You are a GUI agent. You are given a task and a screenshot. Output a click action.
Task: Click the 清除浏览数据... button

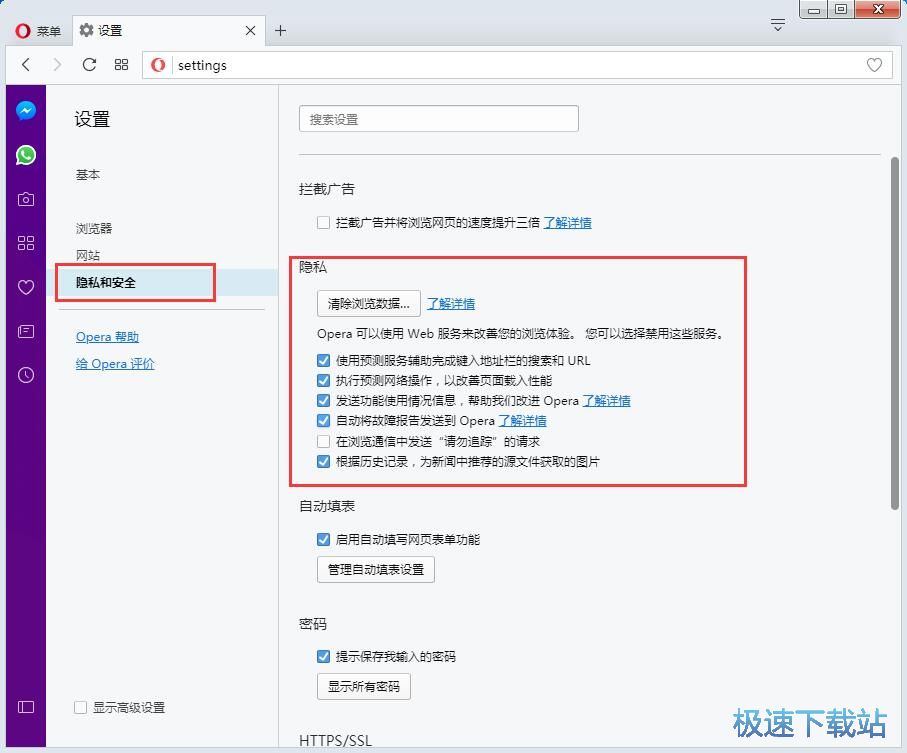coord(368,304)
